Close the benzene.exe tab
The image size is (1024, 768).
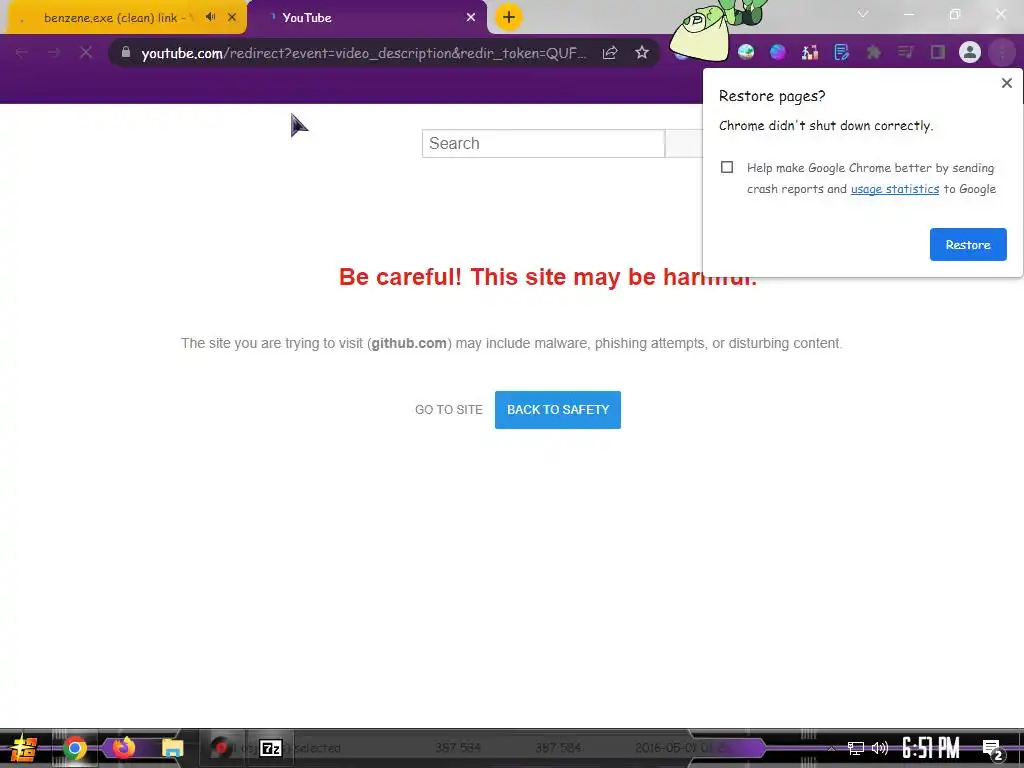(232, 18)
